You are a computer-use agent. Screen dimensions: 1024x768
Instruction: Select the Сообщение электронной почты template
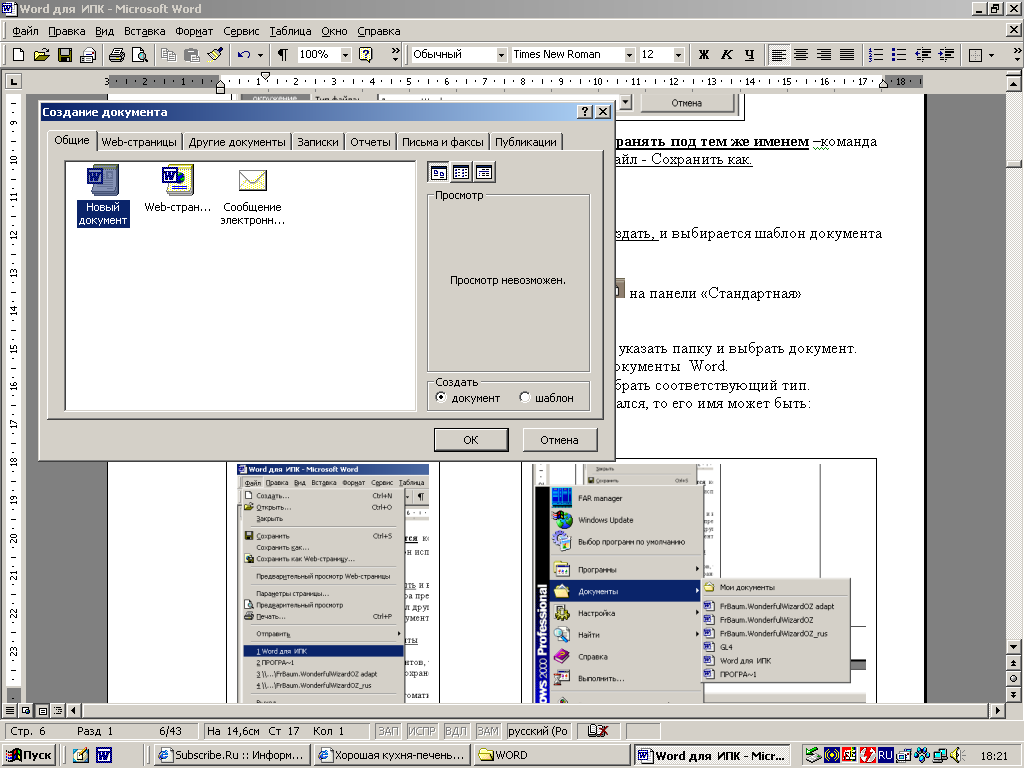253,195
